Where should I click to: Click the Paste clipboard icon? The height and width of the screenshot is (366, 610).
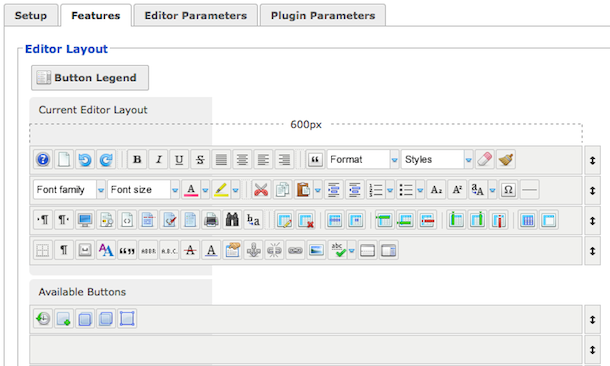click(303, 190)
